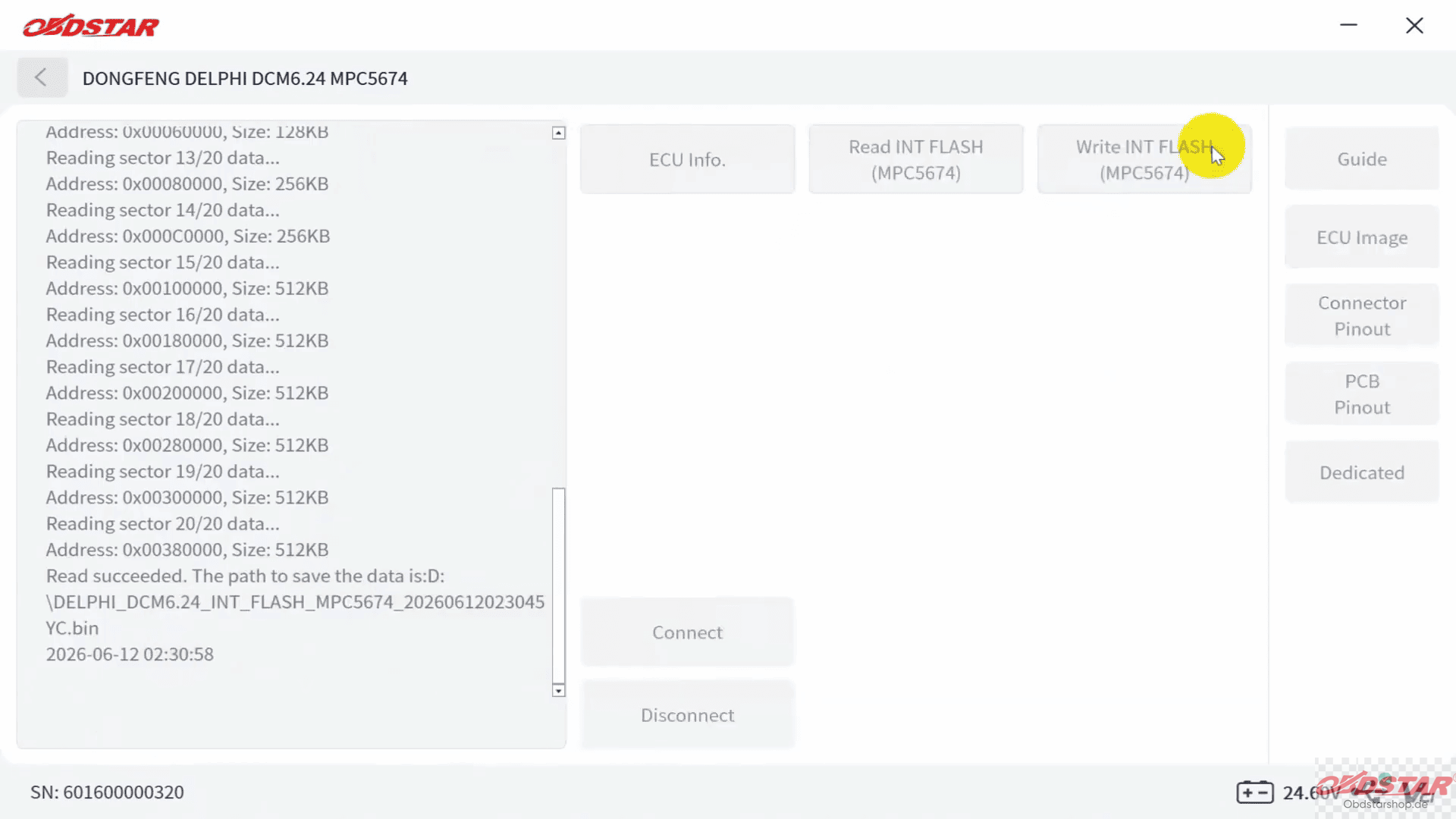View the Connector Pinout

coord(1362,315)
